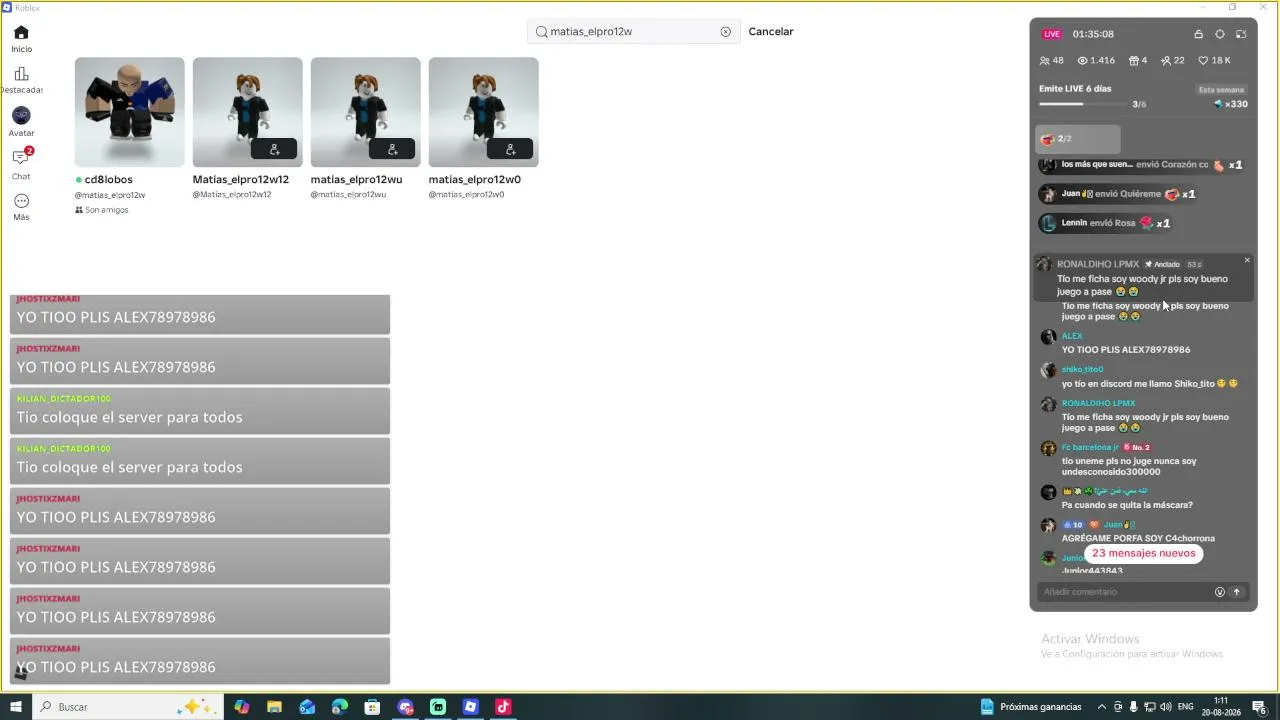Click the lock icon in LIVE panel
Image resolution: width=1280 pixels, height=720 pixels.
pyautogui.click(x=1198, y=34)
